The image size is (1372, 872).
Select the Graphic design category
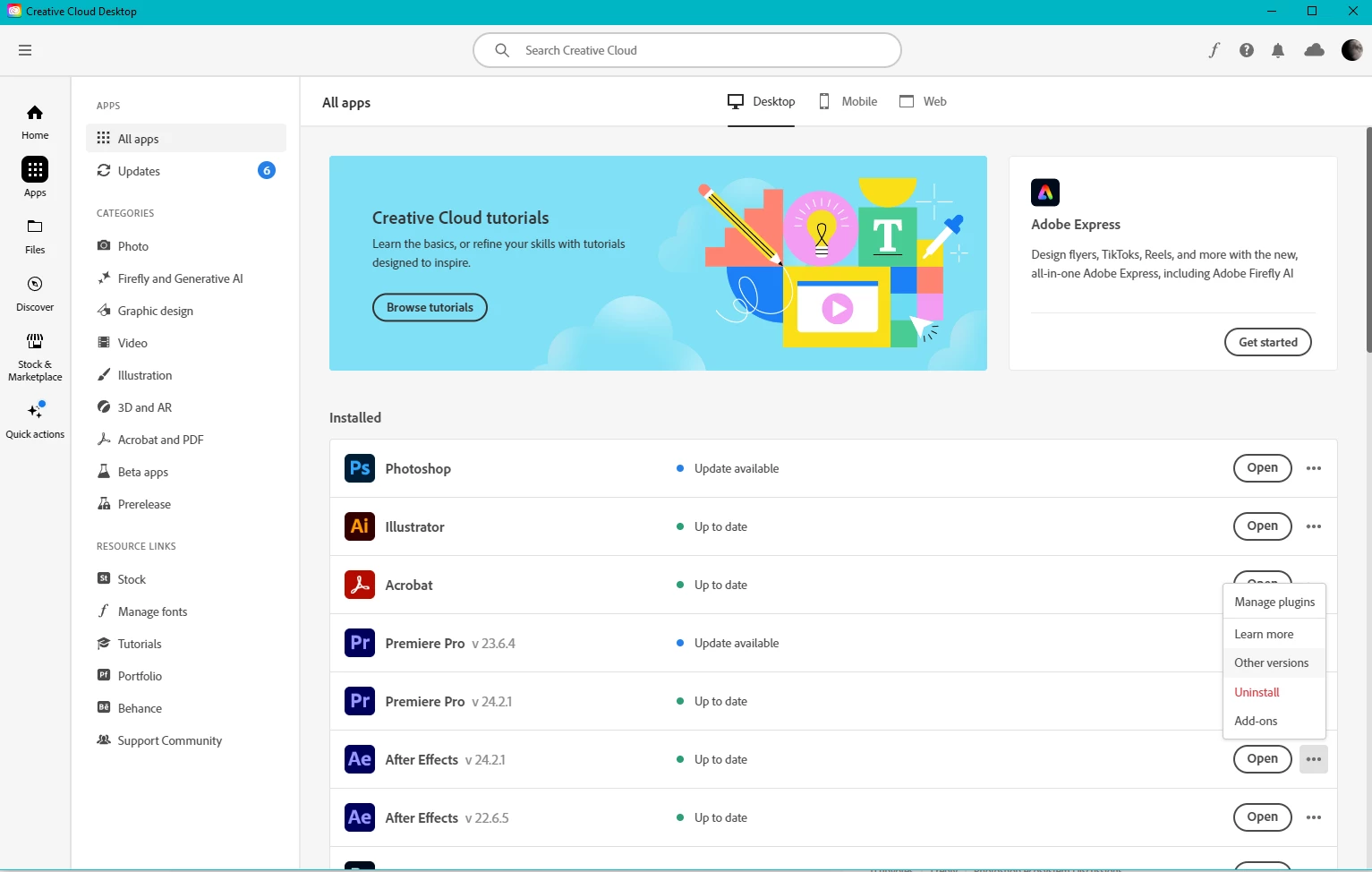click(186, 311)
